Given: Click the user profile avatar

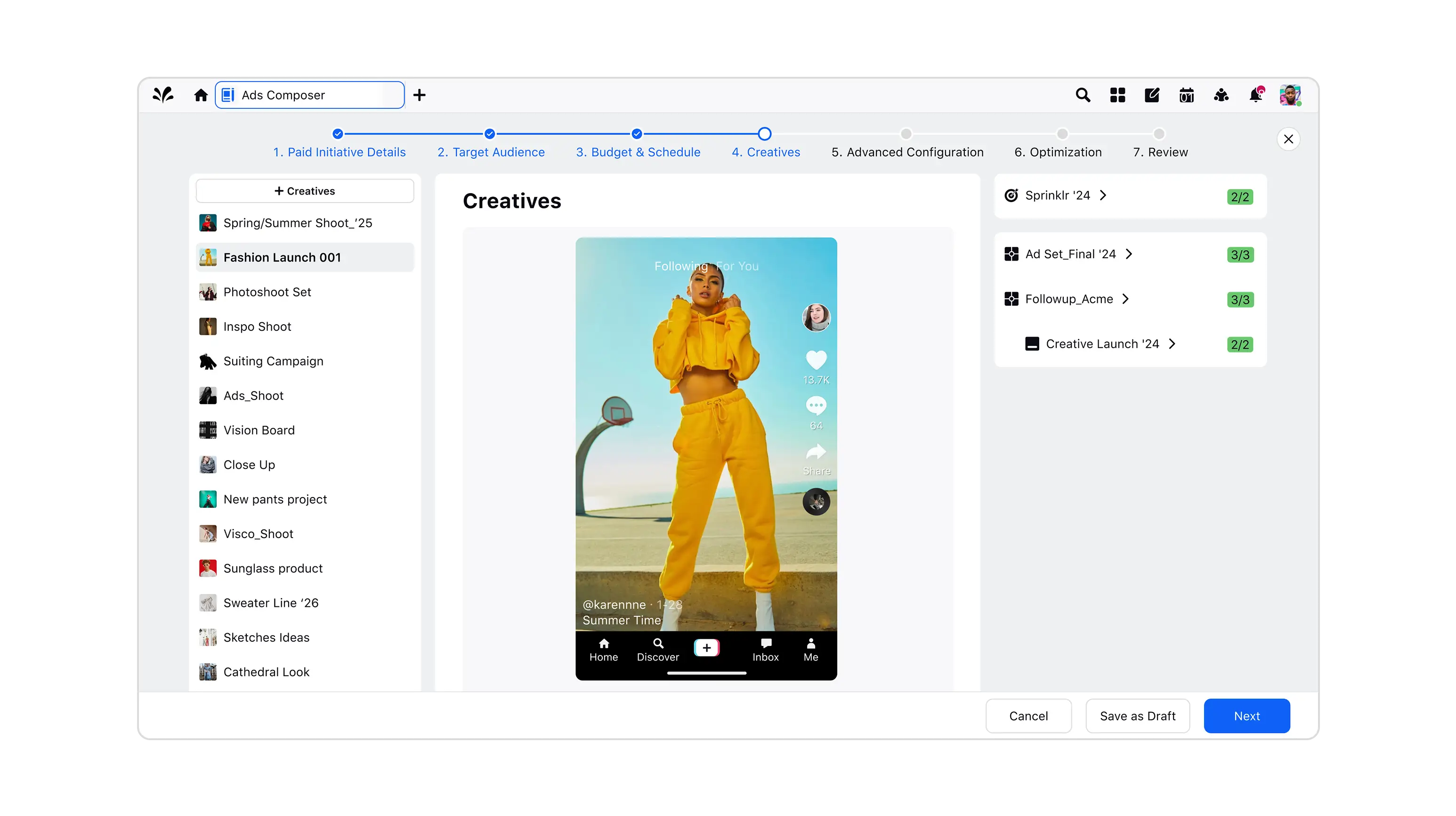Looking at the screenshot, I should [x=1290, y=95].
